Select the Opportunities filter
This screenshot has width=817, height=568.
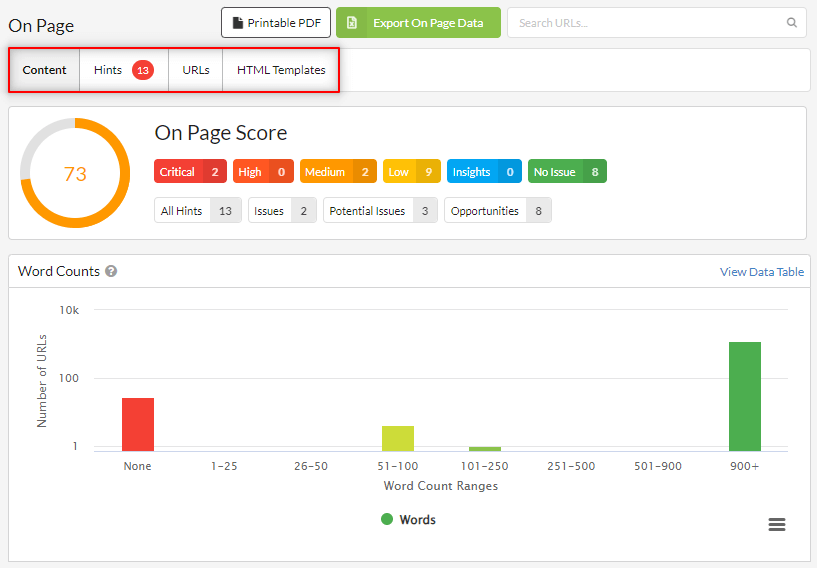click(x=498, y=211)
